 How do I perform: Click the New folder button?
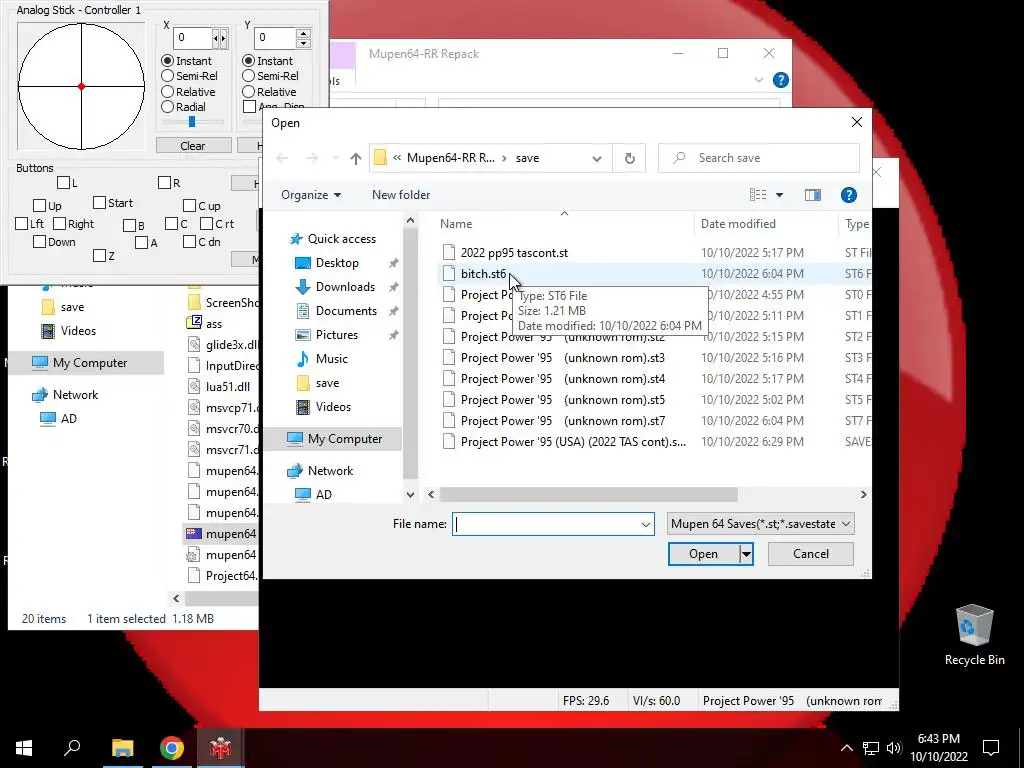click(x=401, y=195)
